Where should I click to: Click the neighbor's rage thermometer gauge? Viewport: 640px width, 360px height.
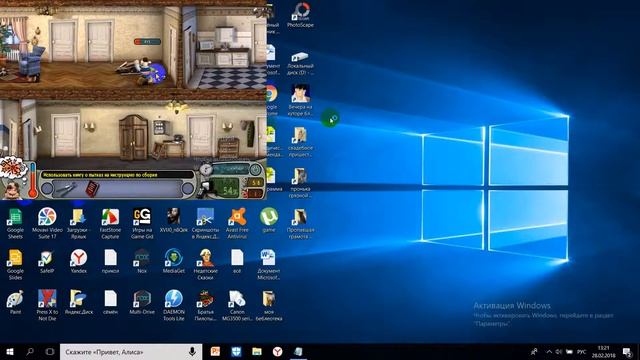point(33,180)
